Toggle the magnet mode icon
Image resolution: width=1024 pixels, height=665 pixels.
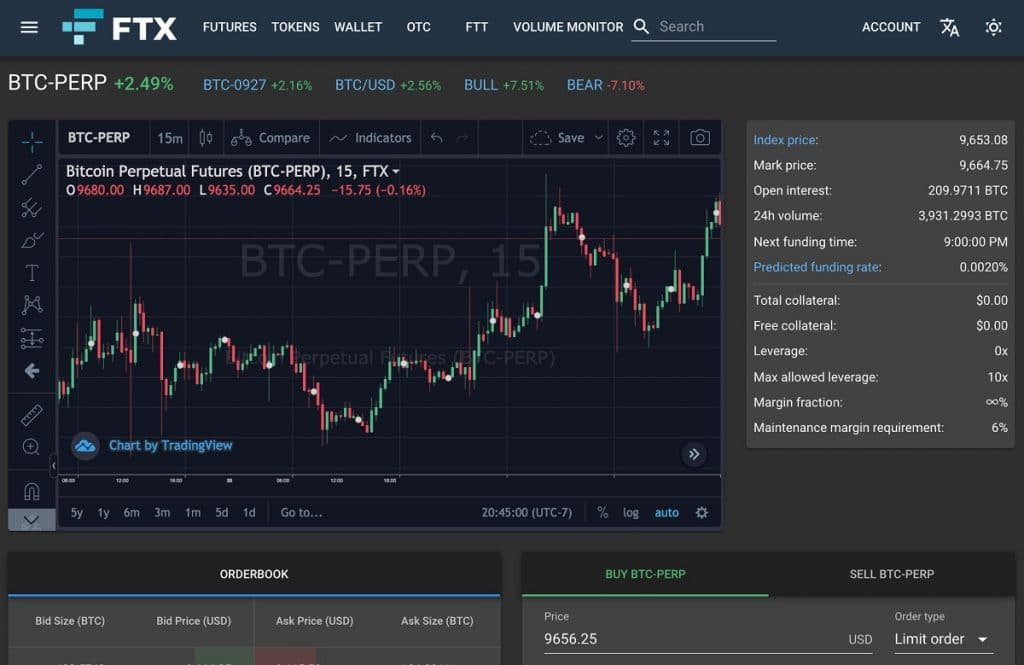(31, 491)
